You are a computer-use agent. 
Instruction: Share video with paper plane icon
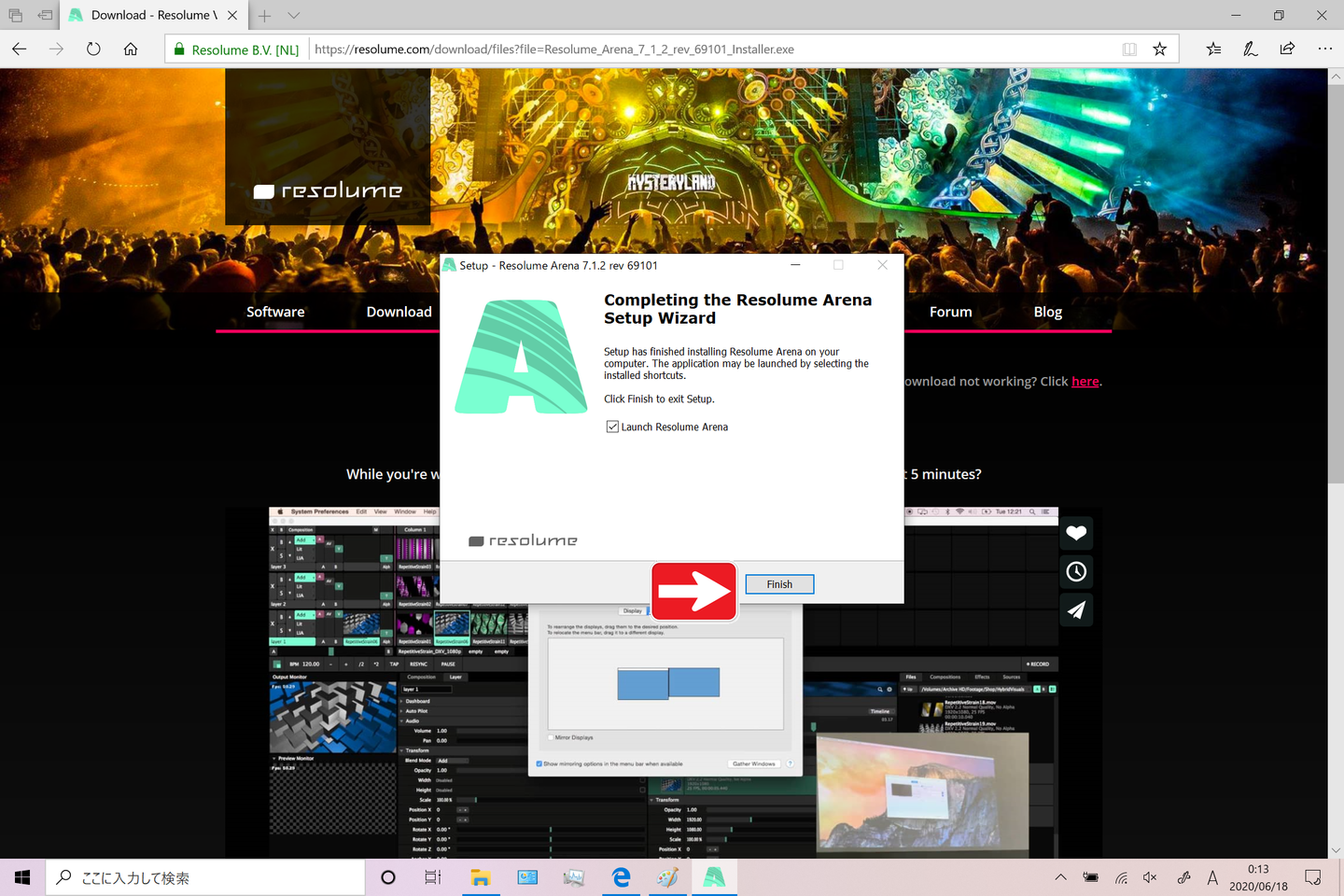click(1076, 609)
